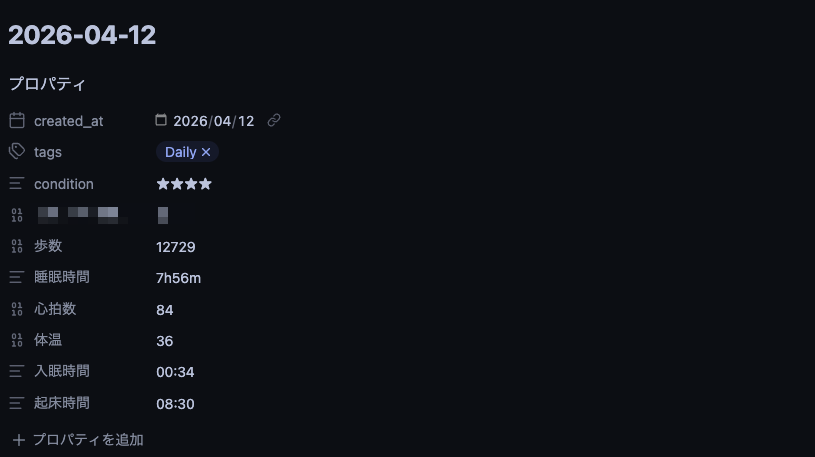Click the text icon beside 睡眠時間
Image resolution: width=815 pixels, height=457 pixels.
(17, 277)
